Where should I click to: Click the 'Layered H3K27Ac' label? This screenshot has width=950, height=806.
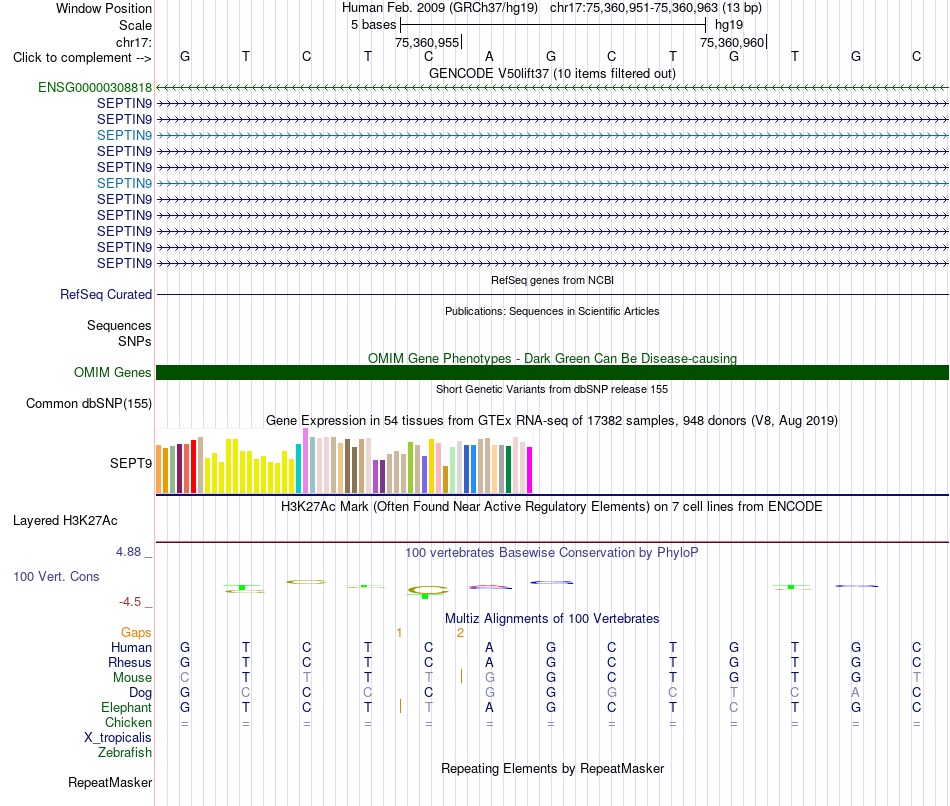pyautogui.click(x=65, y=521)
